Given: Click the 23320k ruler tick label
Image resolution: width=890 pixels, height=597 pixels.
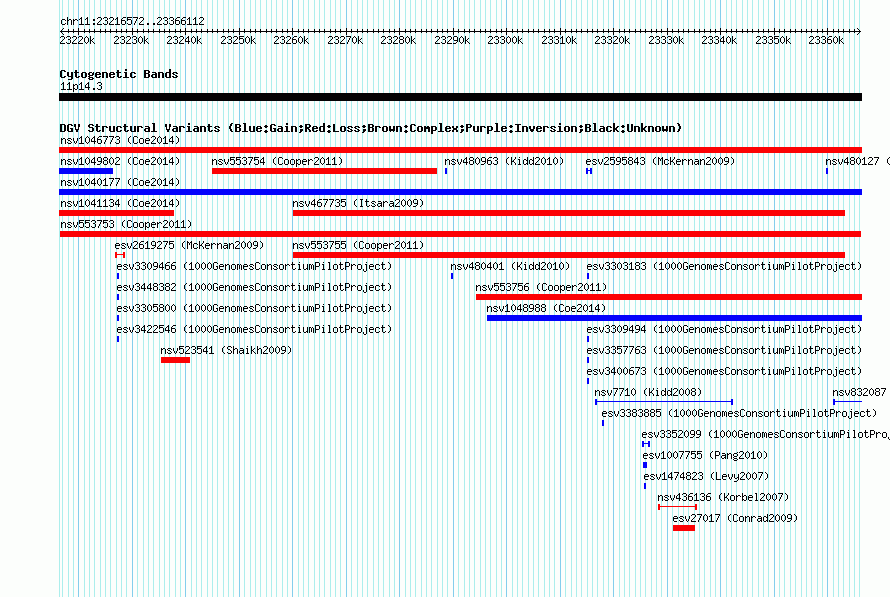Looking at the screenshot, I should tap(612, 40).
